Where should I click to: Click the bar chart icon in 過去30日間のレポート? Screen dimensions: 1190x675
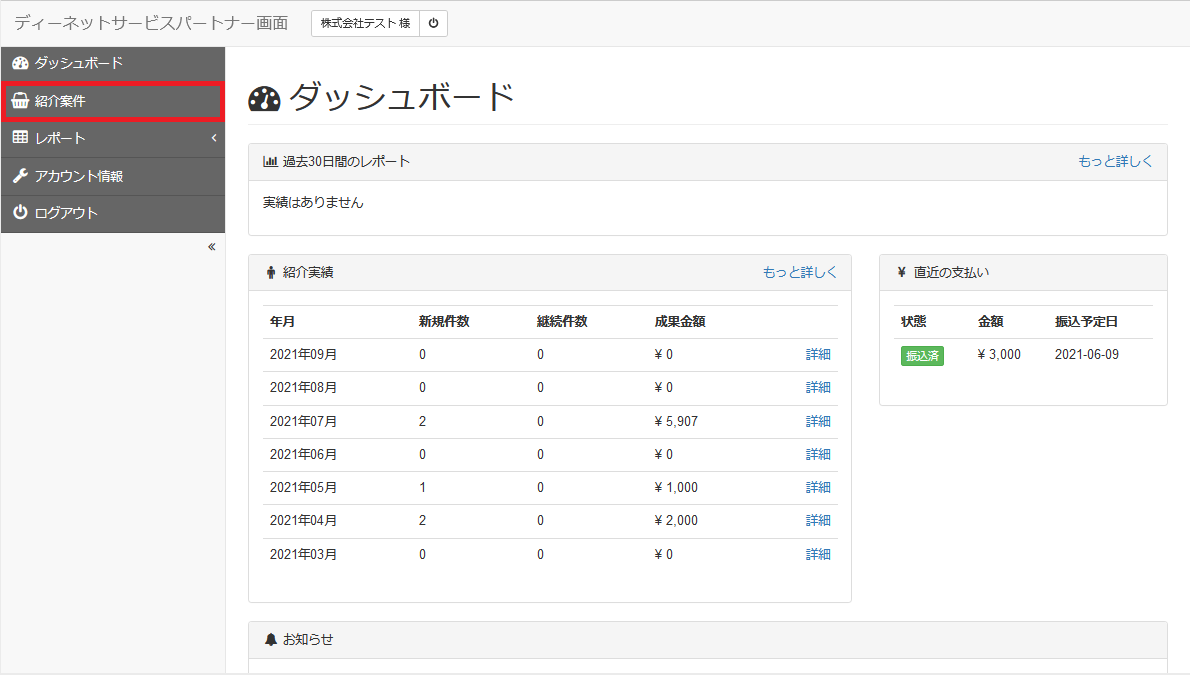pos(269,161)
